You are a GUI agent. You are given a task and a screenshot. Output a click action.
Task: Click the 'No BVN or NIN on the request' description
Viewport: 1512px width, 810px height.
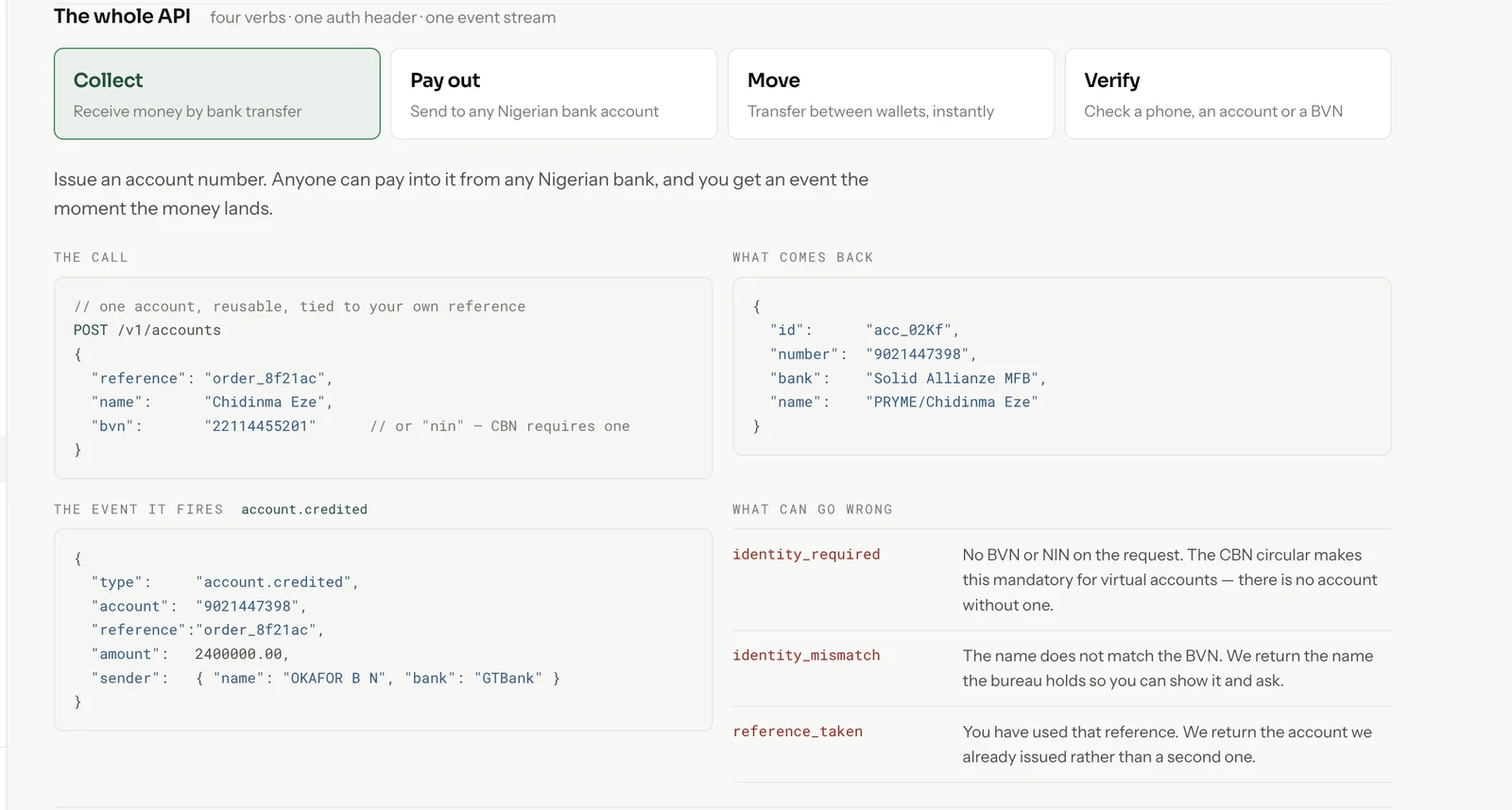click(1170, 580)
